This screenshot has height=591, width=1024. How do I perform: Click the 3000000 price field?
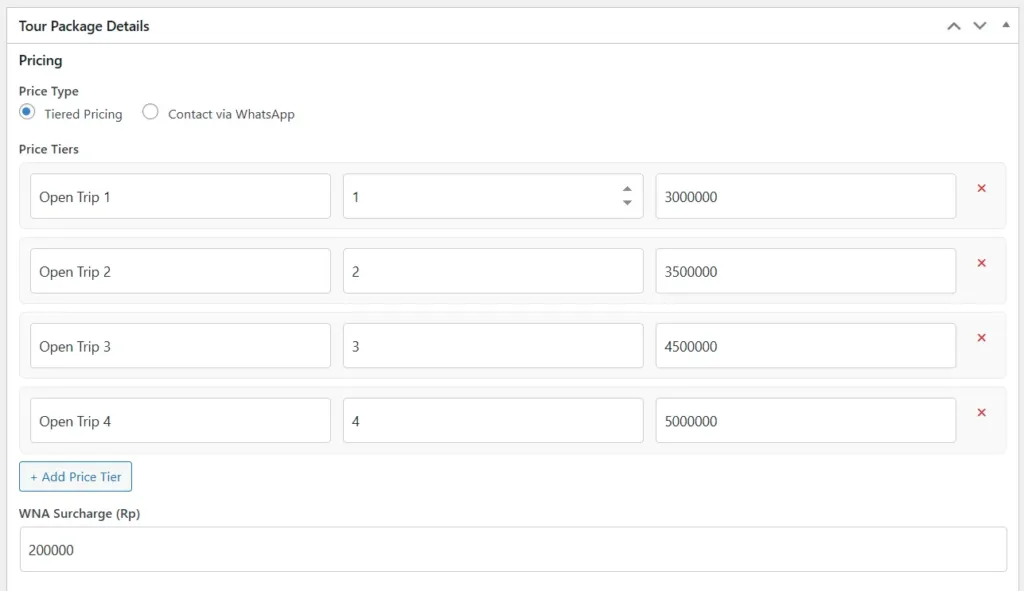tap(805, 196)
